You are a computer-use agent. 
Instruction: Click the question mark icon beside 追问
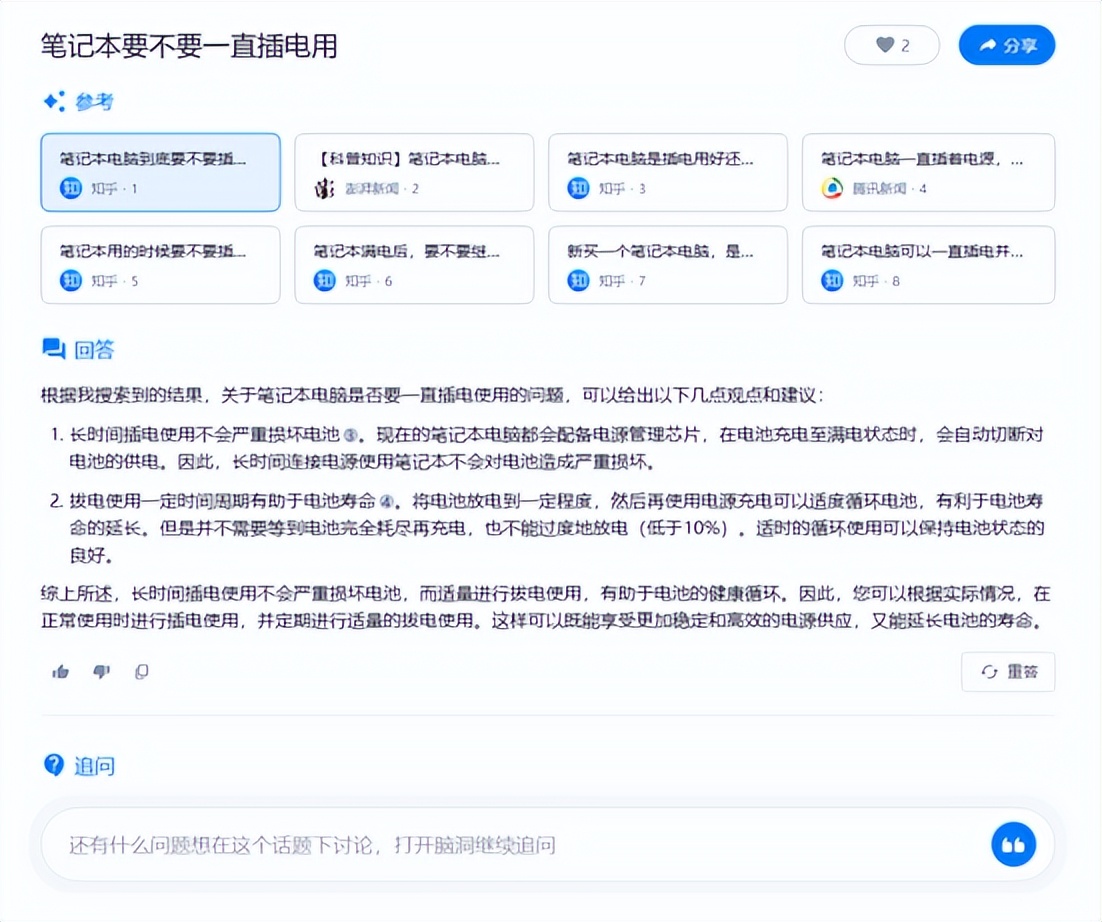pyautogui.click(x=53, y=765)
